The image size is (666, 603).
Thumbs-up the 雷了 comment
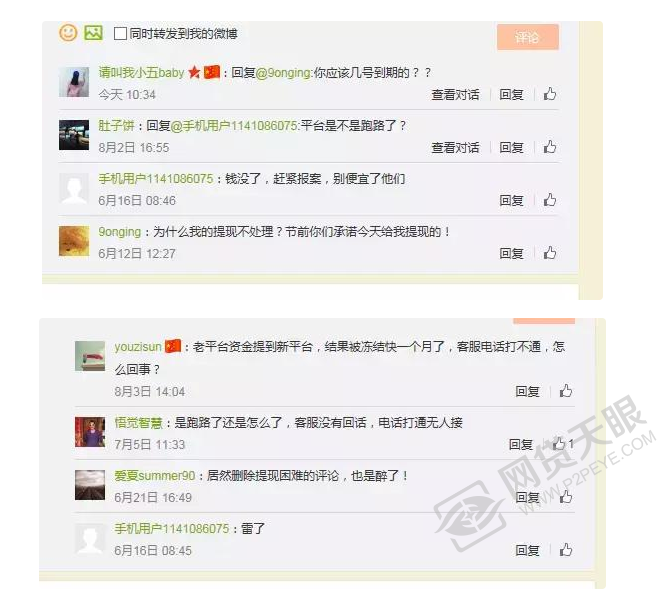click(x=566, y=550)
